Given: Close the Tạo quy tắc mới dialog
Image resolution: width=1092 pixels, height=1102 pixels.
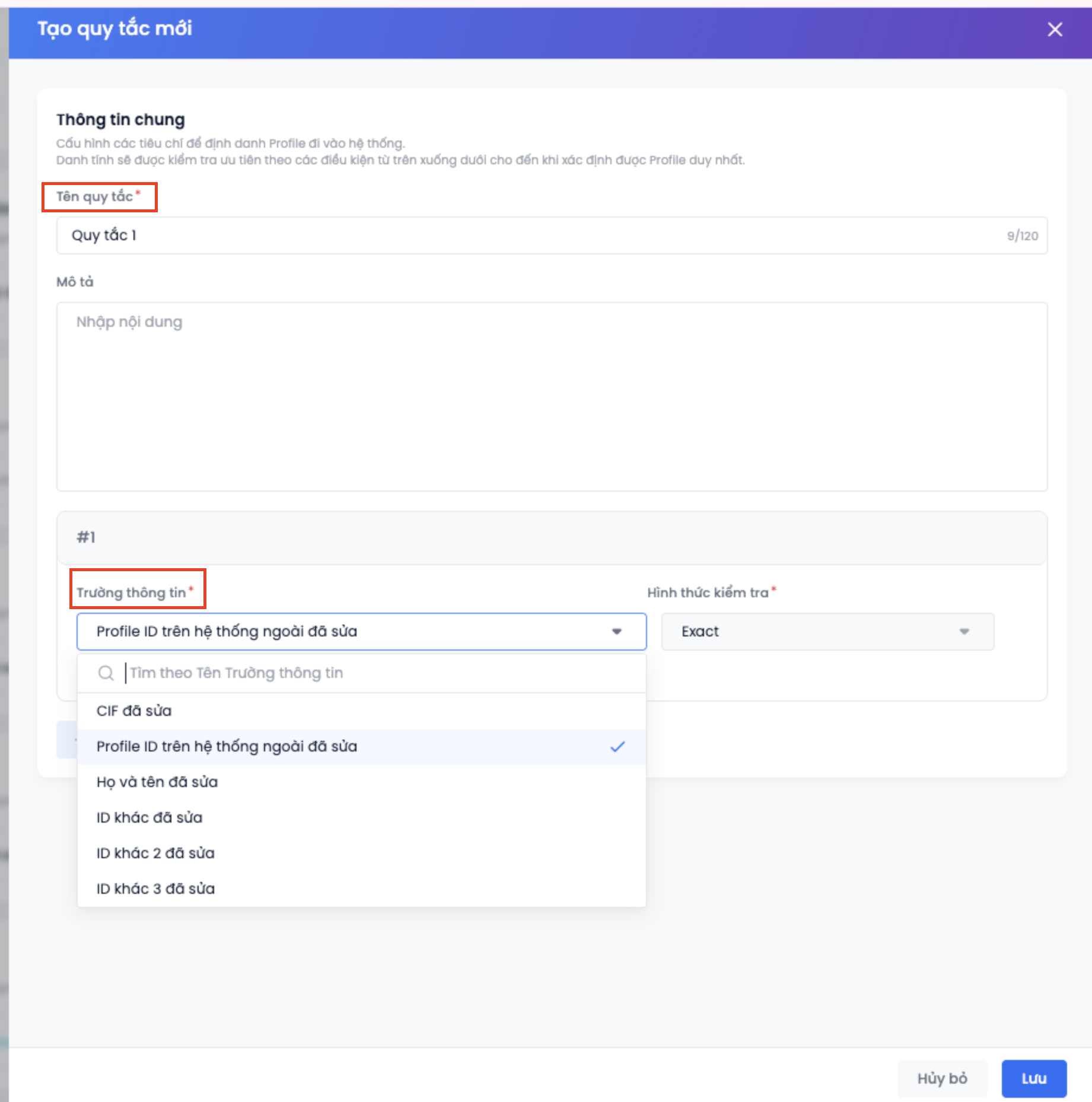Looking at the screenshot, I should point(1055,29).
